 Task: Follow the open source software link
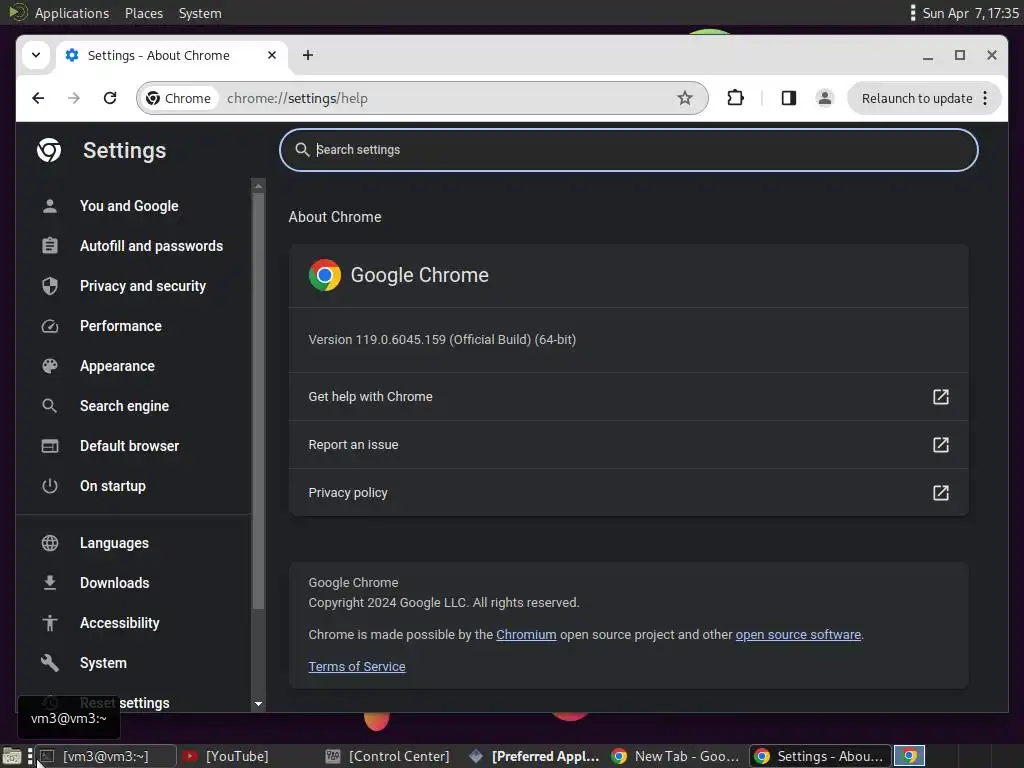[798, 635]
